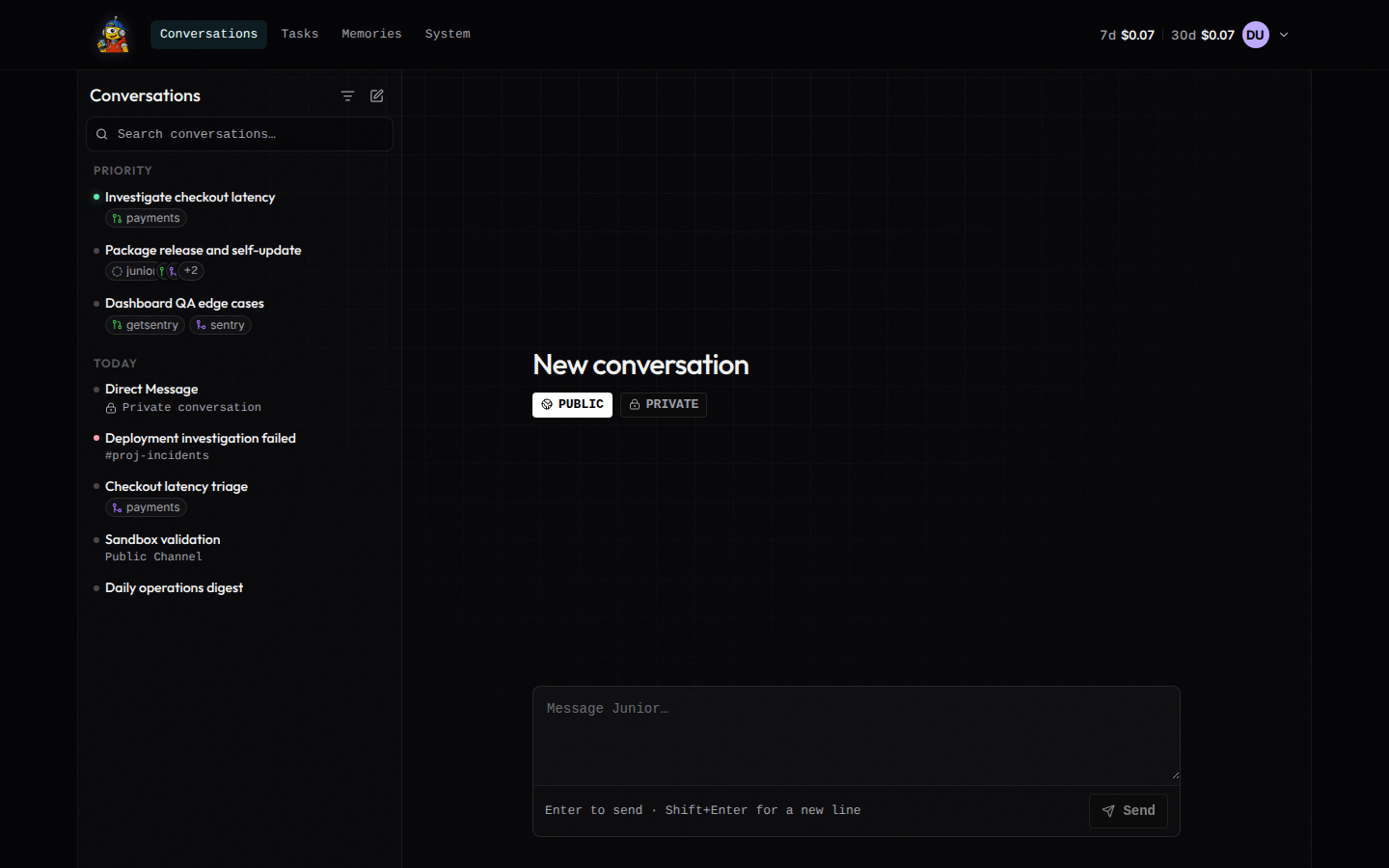Click the Send button
The image size is (1389, 868).
(1129, 811)
